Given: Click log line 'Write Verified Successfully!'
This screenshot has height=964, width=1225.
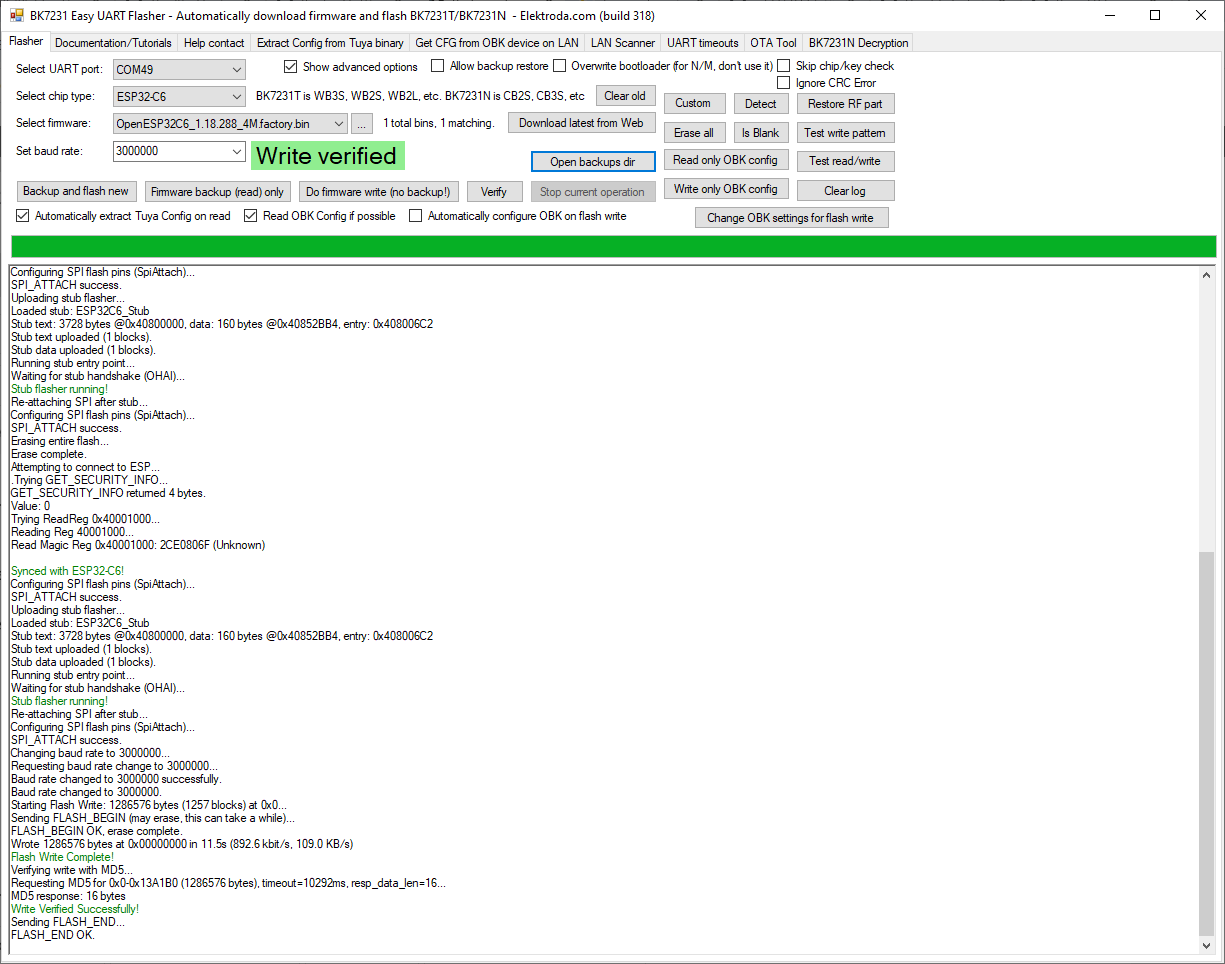Looking at the screenshot, I should 75,909.
